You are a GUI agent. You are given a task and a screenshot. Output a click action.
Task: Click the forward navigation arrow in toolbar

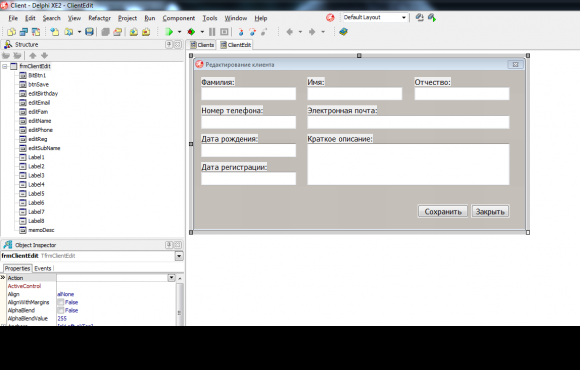coord(312,32)
